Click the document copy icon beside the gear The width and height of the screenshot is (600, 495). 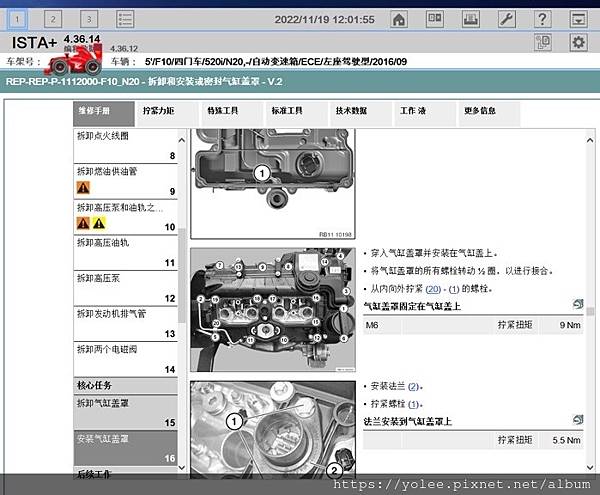point(543,42)
